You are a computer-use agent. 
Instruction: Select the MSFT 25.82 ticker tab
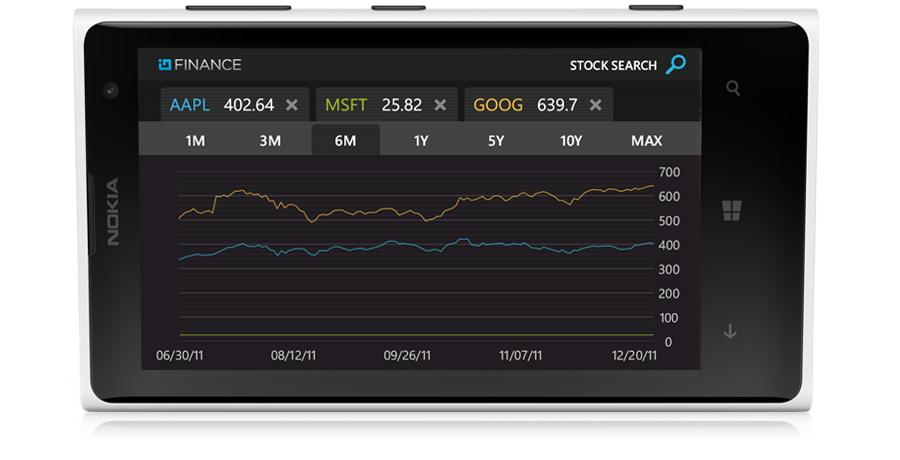point(387,105)
